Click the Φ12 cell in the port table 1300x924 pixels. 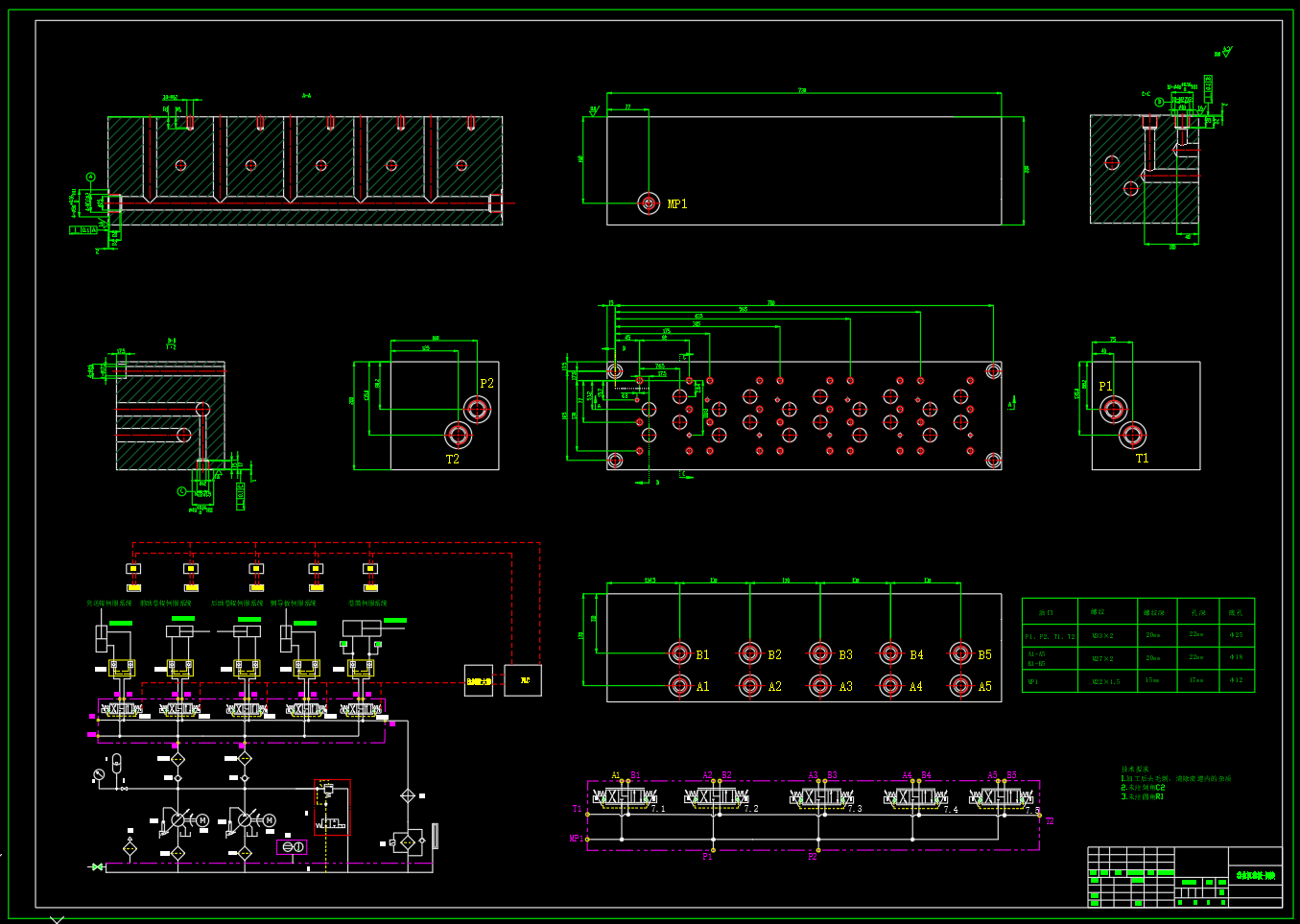point(1236,681)
